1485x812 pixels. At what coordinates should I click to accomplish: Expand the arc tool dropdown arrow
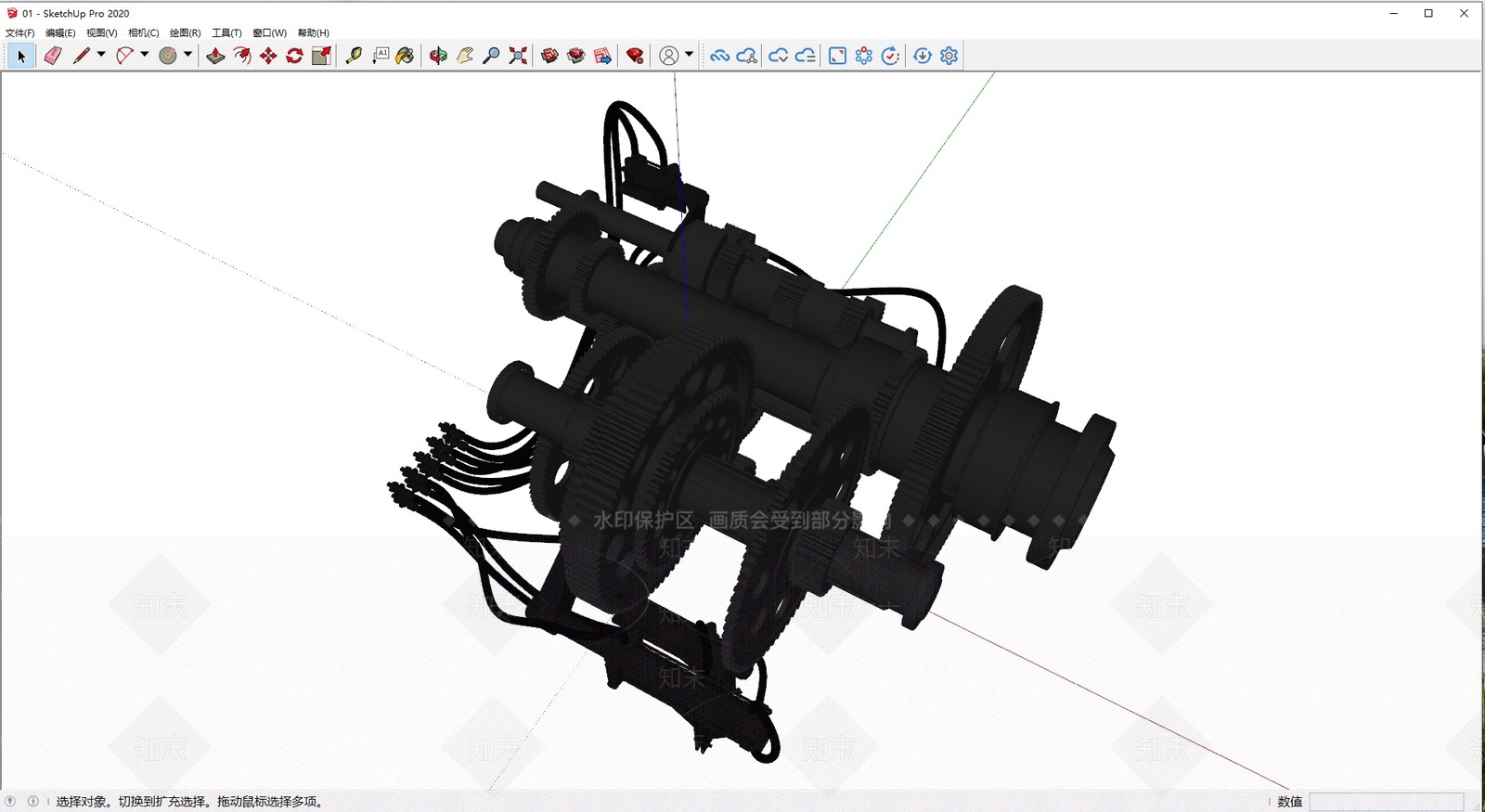(x=145, y=55)
